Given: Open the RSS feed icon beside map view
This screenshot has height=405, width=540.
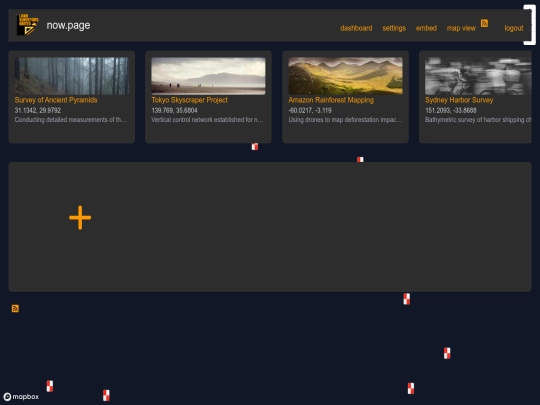Looking at the screenshot, I should coord(484,23).
